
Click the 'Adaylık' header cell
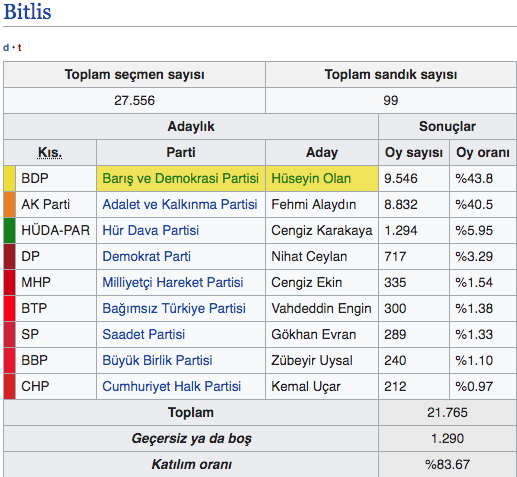point(191,126)
